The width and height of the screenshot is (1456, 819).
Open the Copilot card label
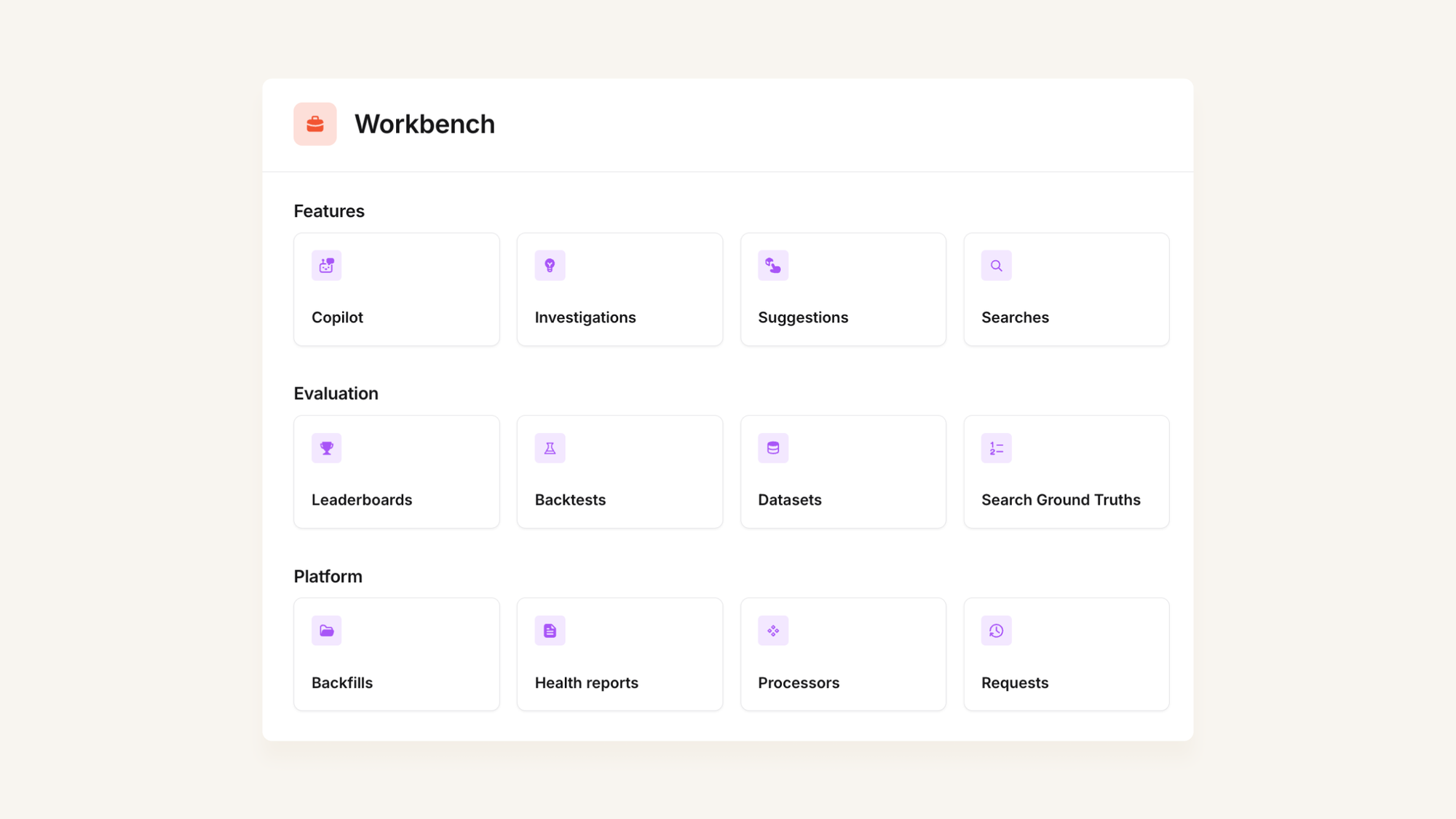[337, 317]
